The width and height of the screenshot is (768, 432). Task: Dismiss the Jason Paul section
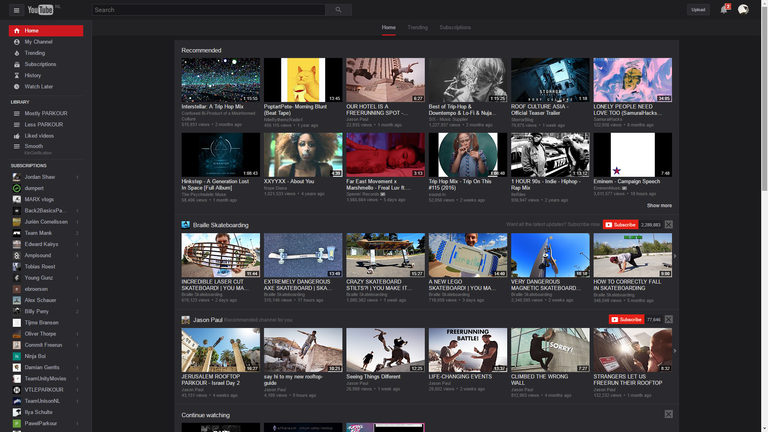tap(669, 319)
